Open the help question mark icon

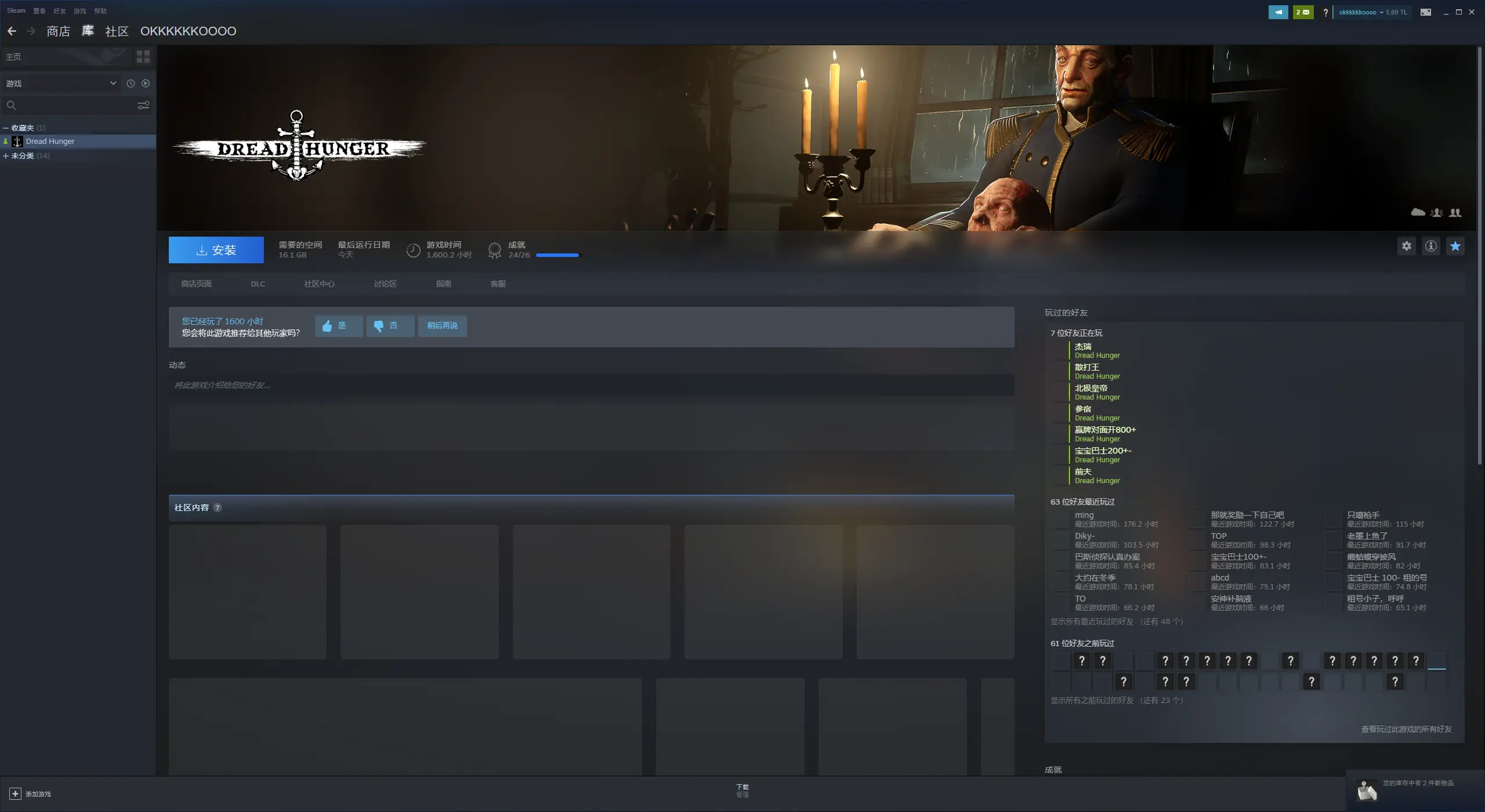1325,12
